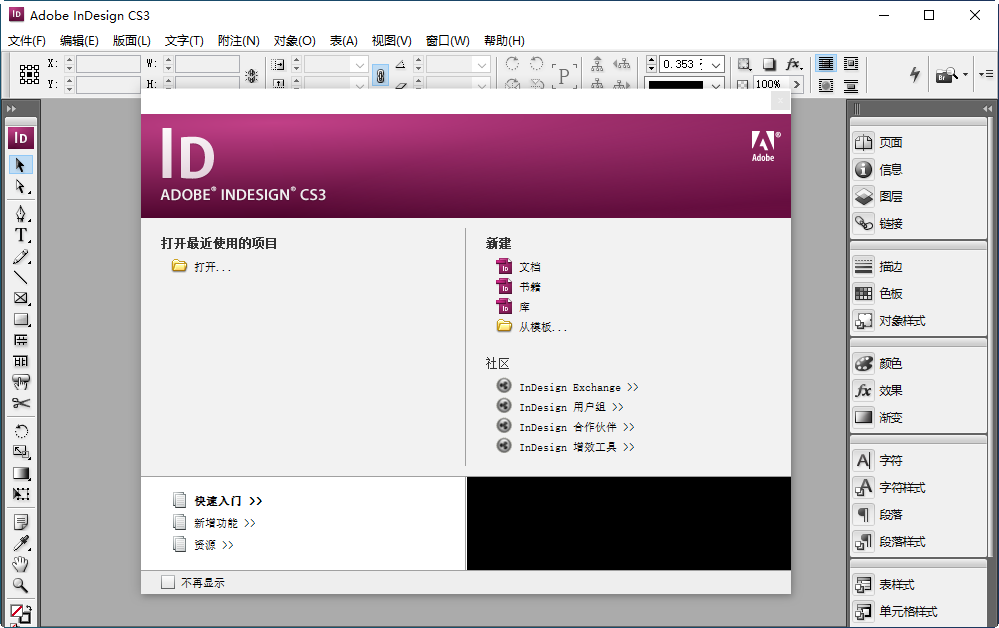Open the Bridge button dropdown arrow
The height and width of the screenshot is (628, 999).
pos(965,75)
